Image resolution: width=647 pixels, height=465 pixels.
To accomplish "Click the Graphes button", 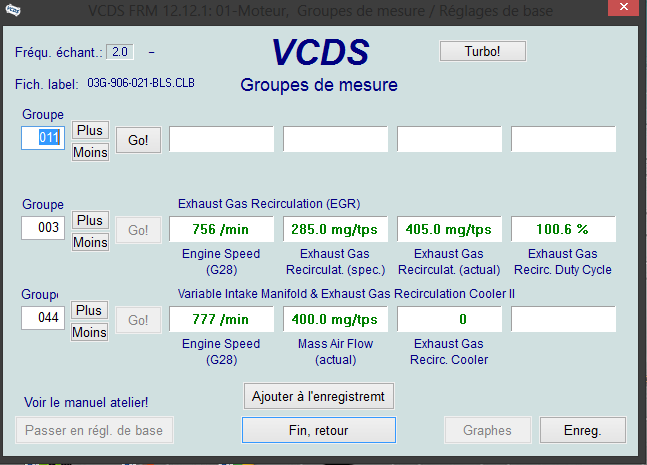I will point(487,430).
